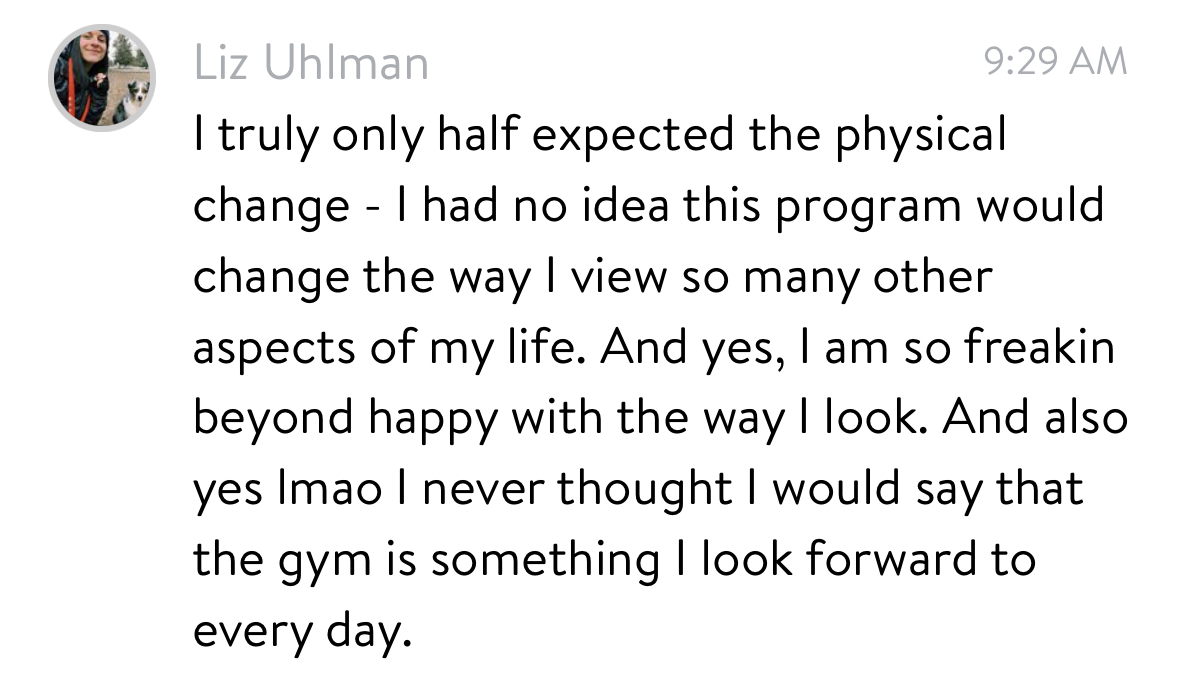This screenshot has height=673, width=1179.
Task: Click the dog in the avatar photo
Action: tap(131, 100)
